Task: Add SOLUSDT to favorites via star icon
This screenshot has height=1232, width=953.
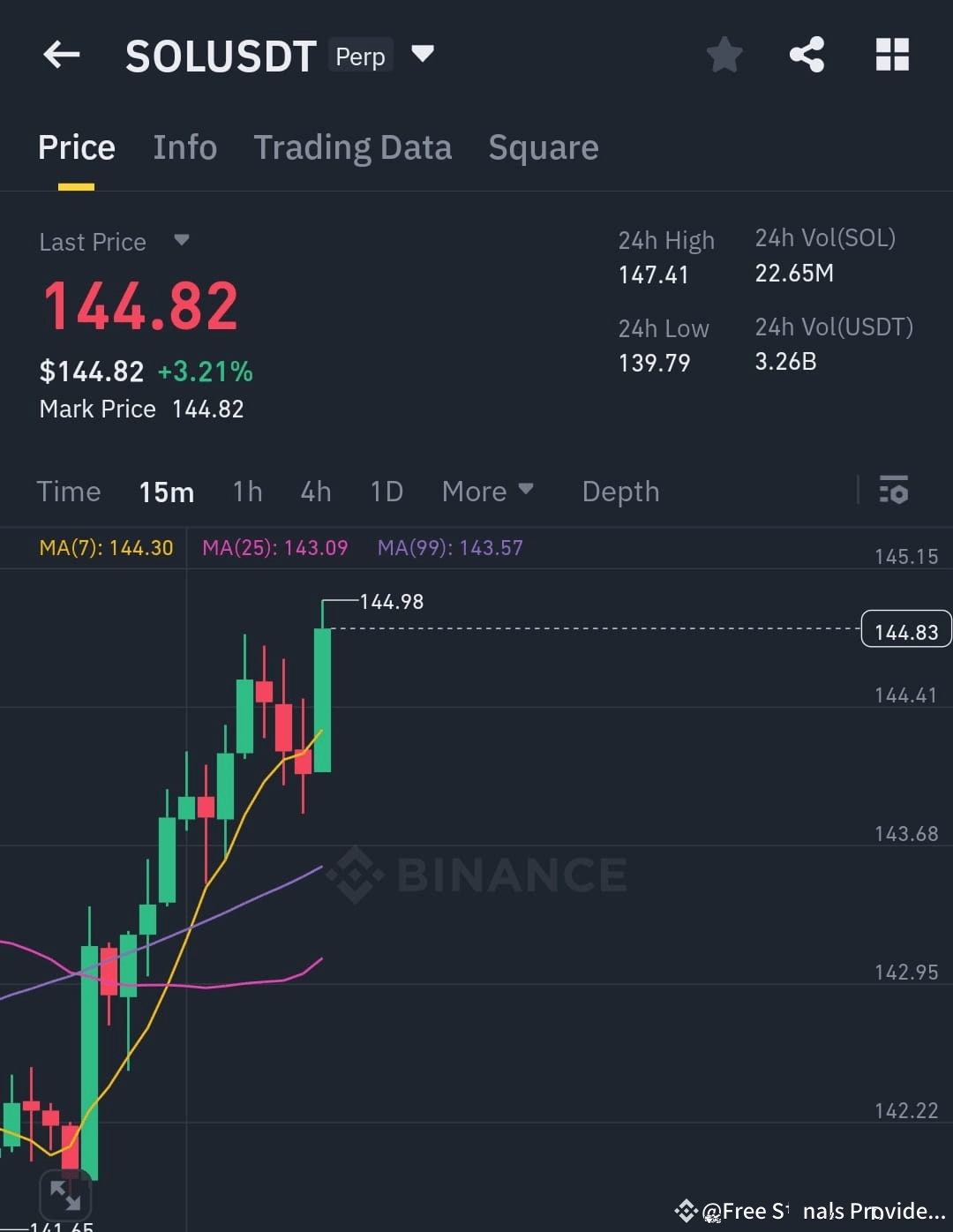Action: (x=724, y=54)
